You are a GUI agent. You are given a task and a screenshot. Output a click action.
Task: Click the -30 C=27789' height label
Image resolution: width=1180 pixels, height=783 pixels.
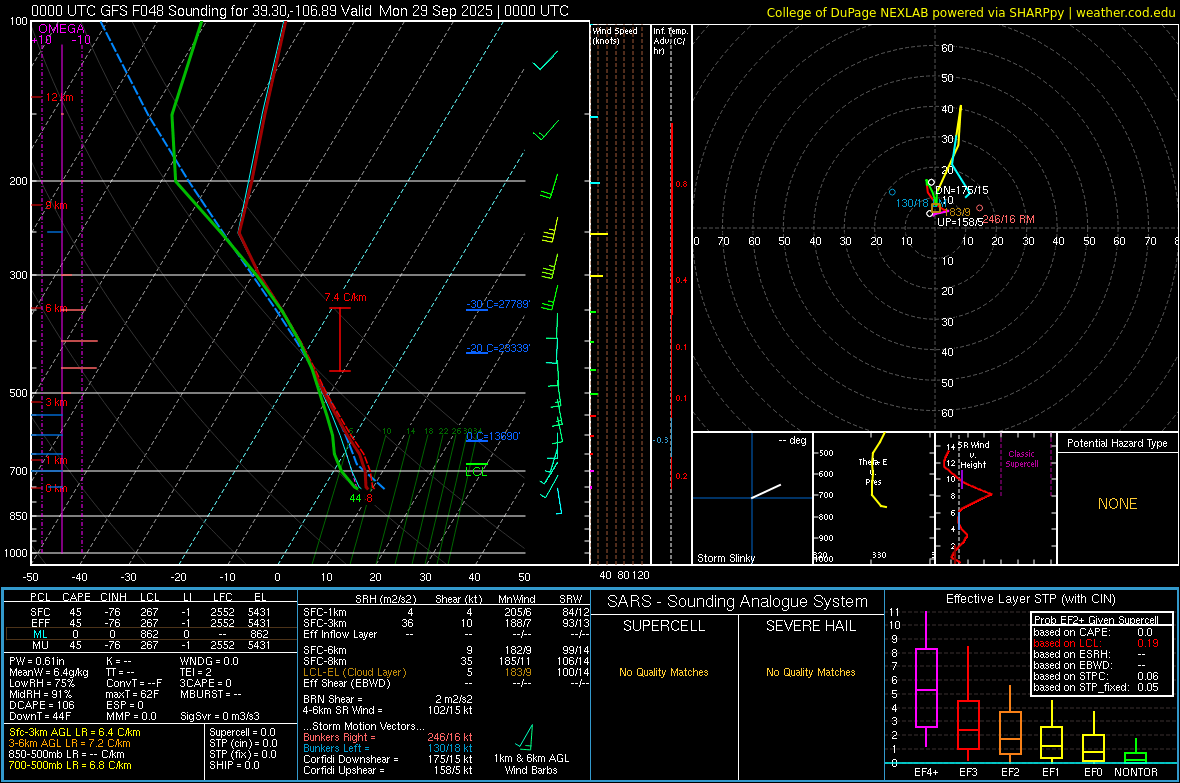497,304
